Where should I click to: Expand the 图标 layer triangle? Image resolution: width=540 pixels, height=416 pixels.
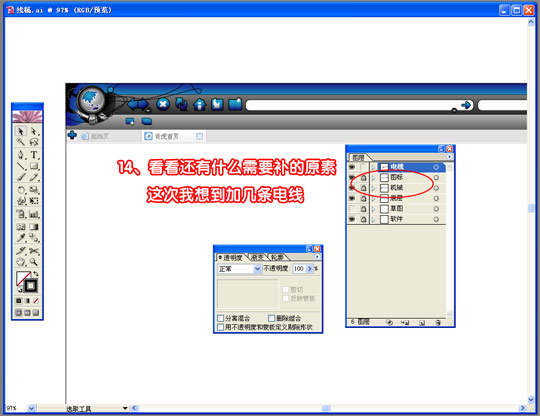373,178
